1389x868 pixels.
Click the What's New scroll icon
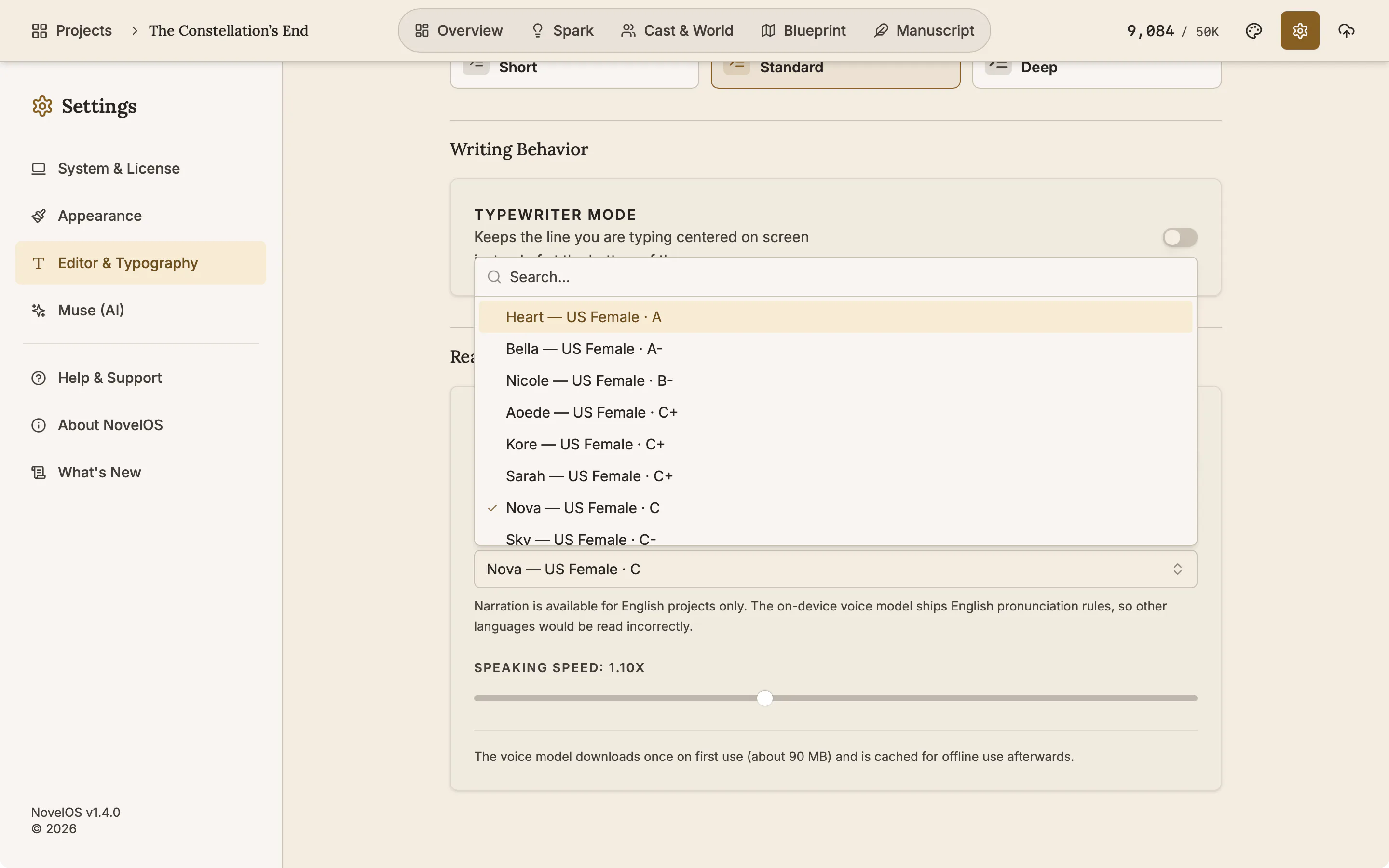39,473
